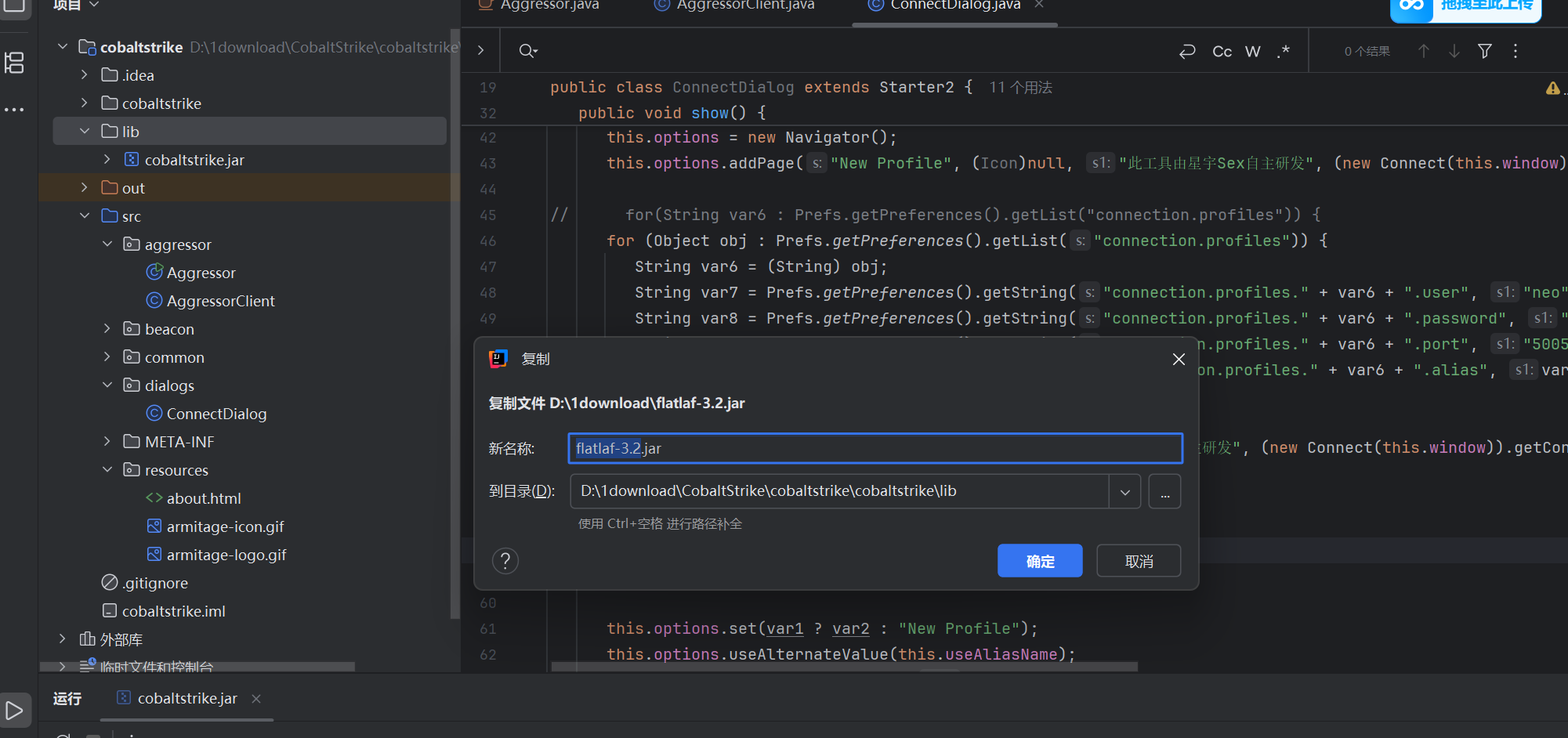This screenshot has height=738, width=1568.
Task: Open search filter funnel icon
Action: pos(1484,51)
